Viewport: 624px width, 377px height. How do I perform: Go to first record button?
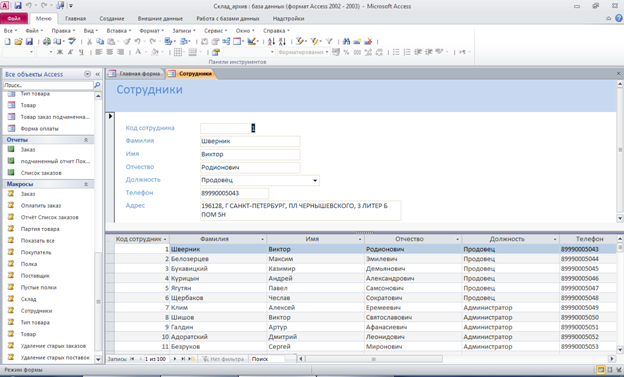pos(132,359)
